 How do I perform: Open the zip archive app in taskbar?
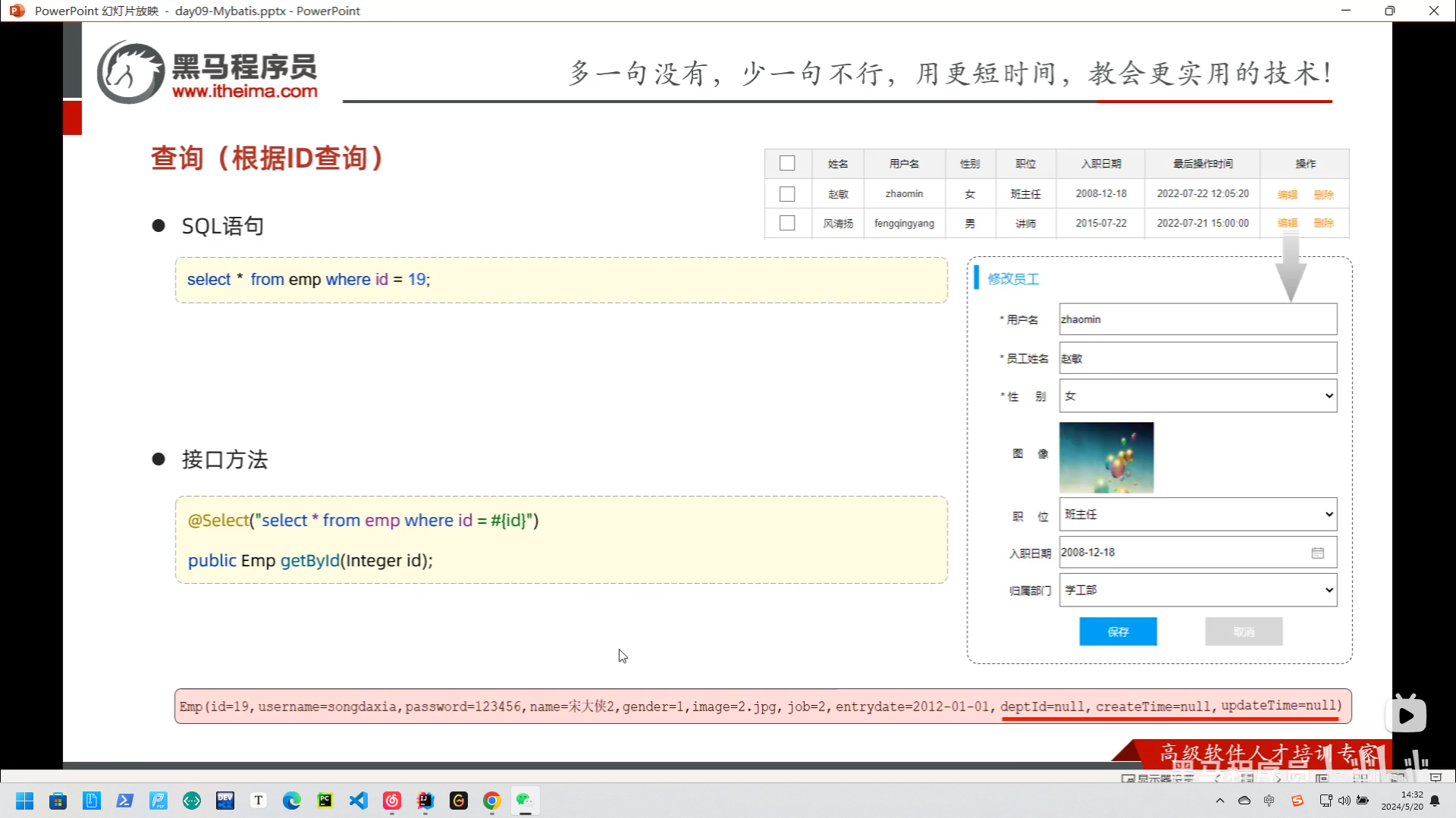(91, 801)
